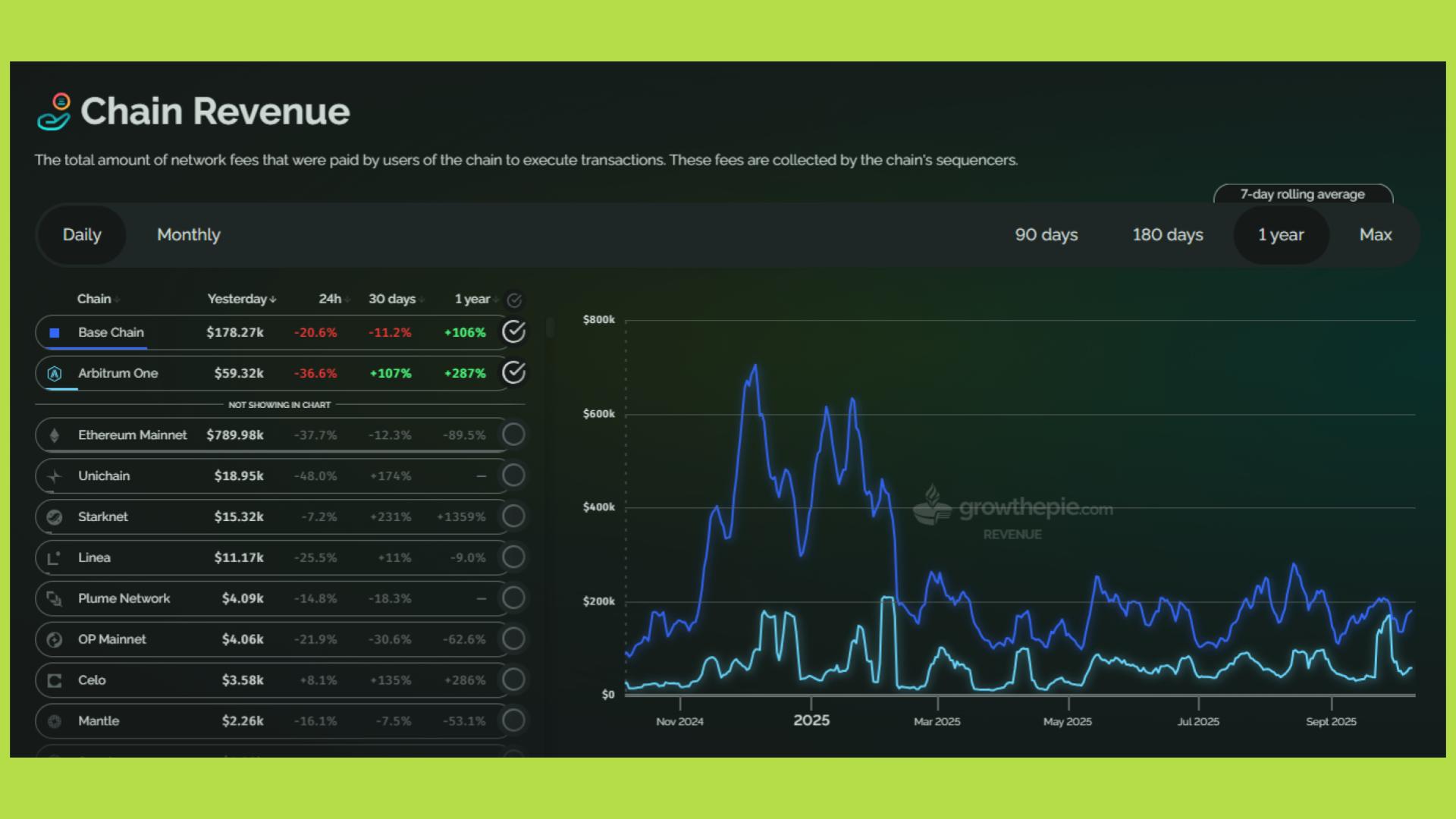
Task: Uncheck Arbitrum One from the chart
Action: click(513, 373)
